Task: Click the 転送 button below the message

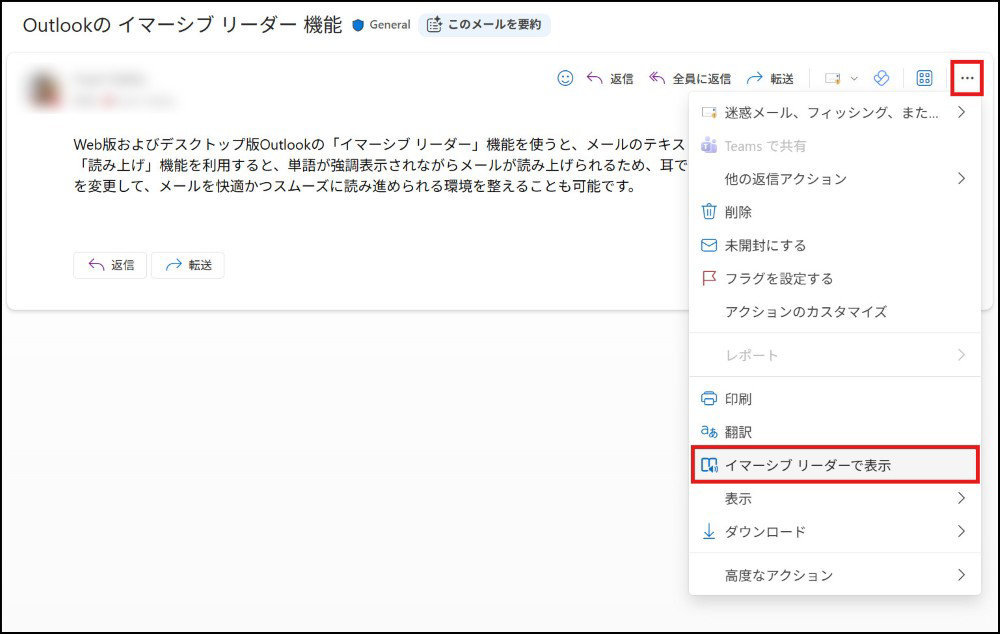Action: 188,265
